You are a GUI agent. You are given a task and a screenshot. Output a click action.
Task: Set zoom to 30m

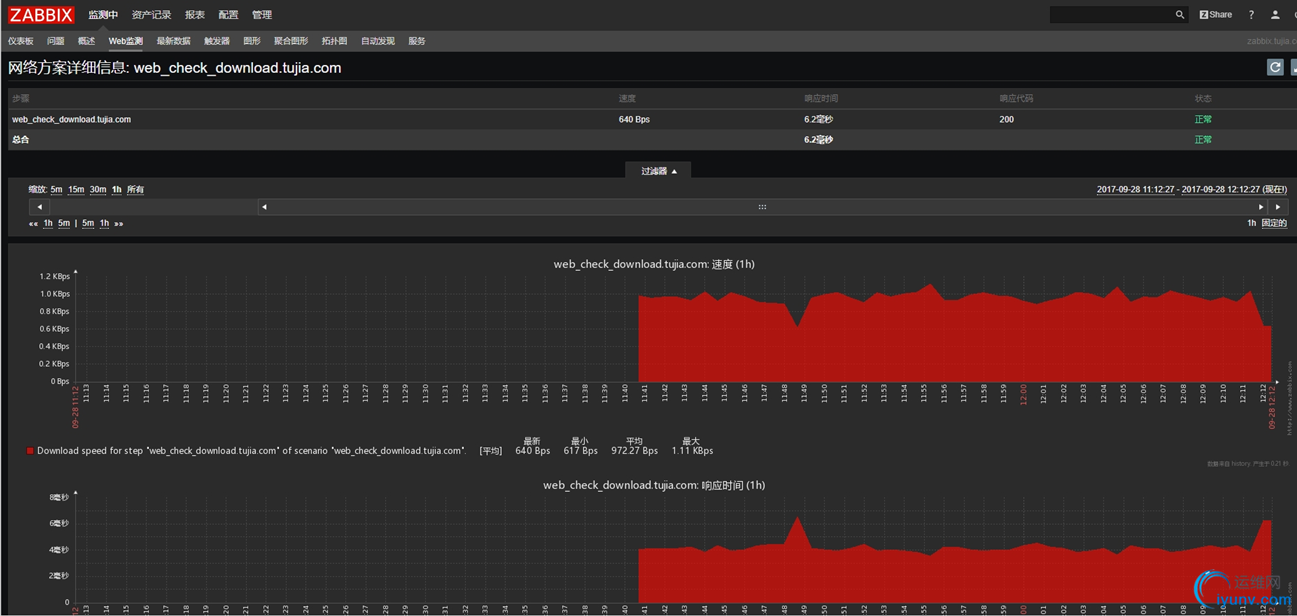tap(98, 189)
